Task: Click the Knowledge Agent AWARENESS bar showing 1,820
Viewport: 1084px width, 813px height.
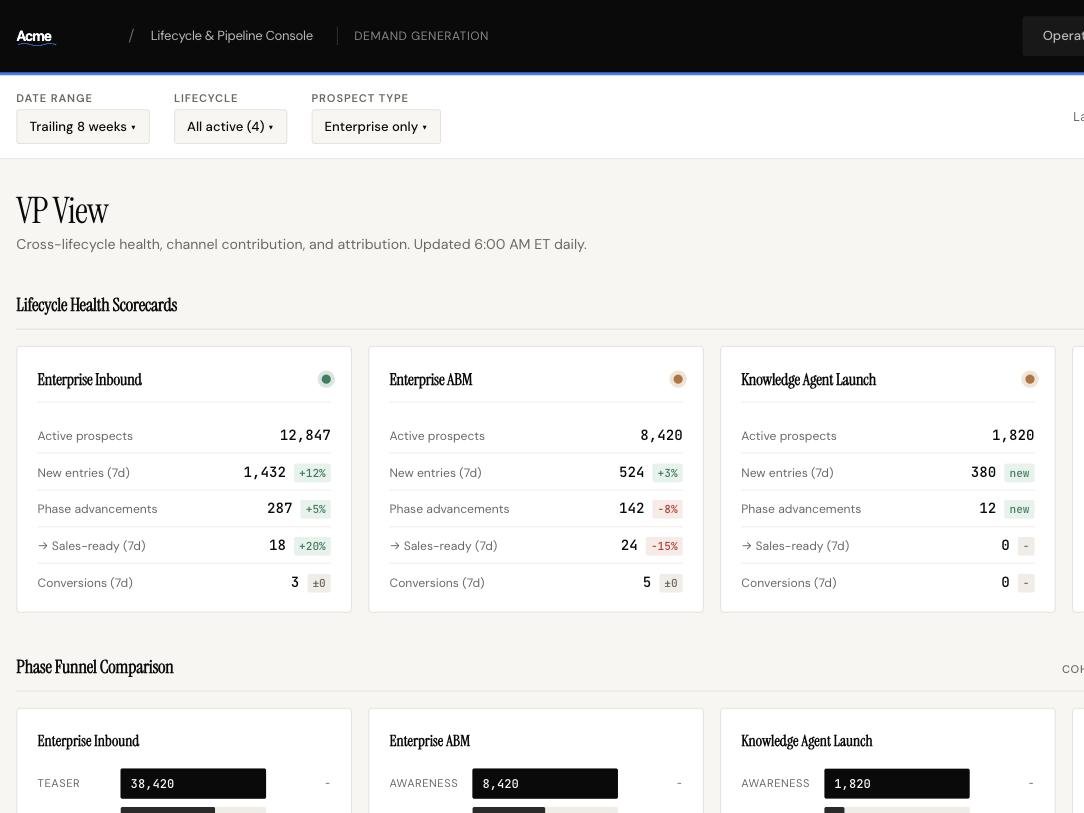Action: coord(897,783)
